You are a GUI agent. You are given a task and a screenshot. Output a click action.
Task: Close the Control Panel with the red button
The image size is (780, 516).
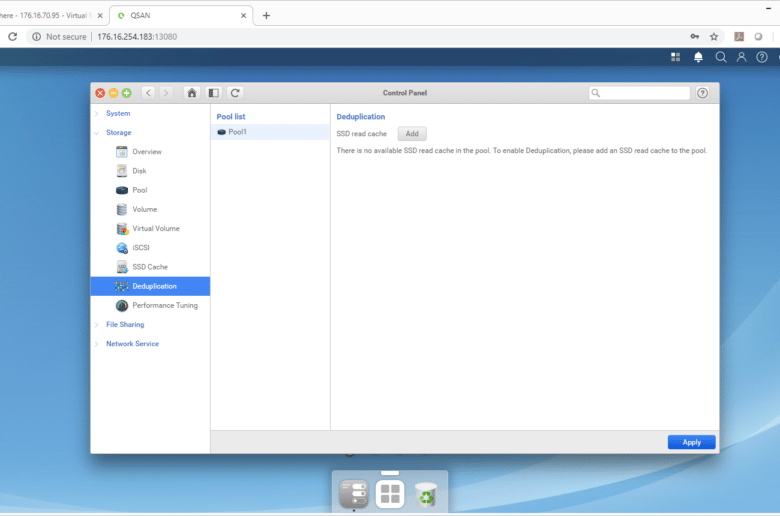point(100,93)
